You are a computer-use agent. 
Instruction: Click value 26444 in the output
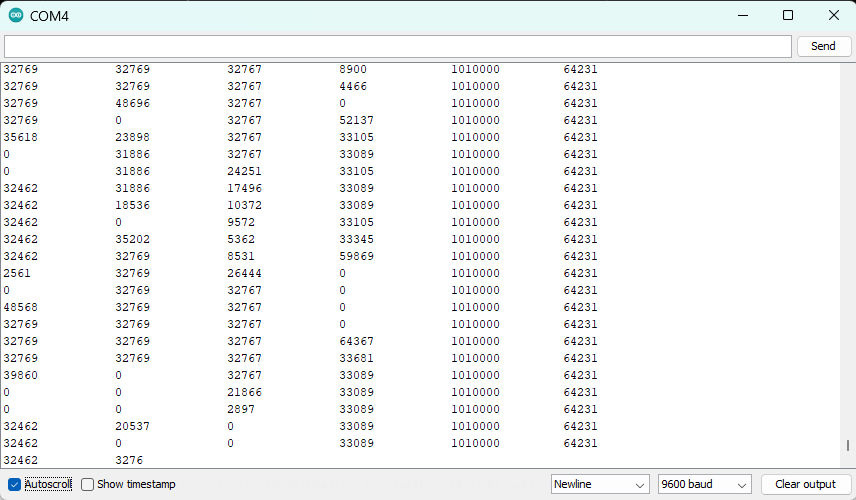[245, 273]
